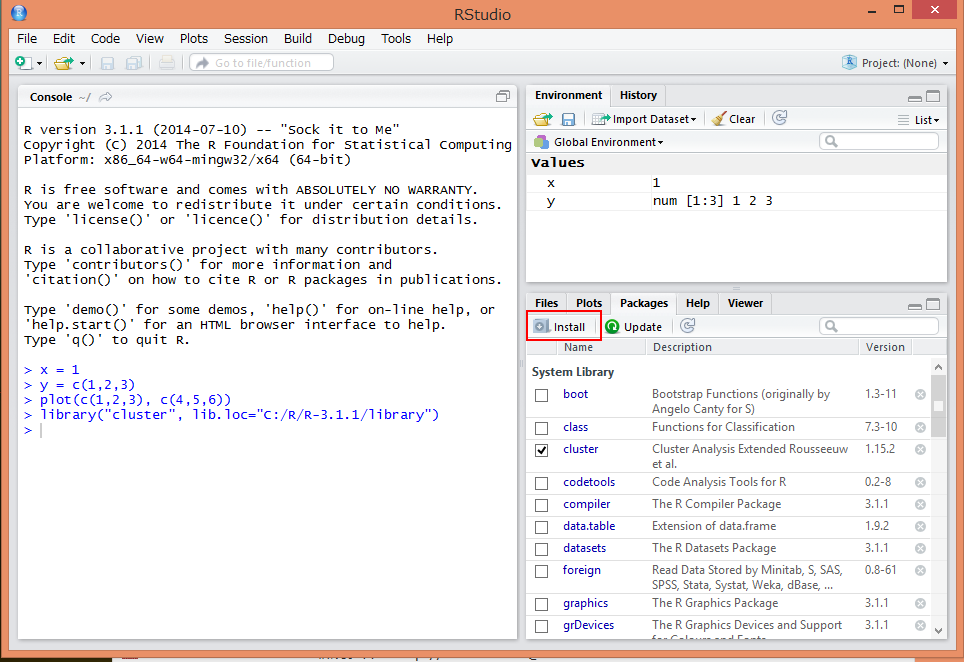Click the Packages list scrollbar down arrow
The height and width of the screenshot is (662, 964).
pos(938,630)
